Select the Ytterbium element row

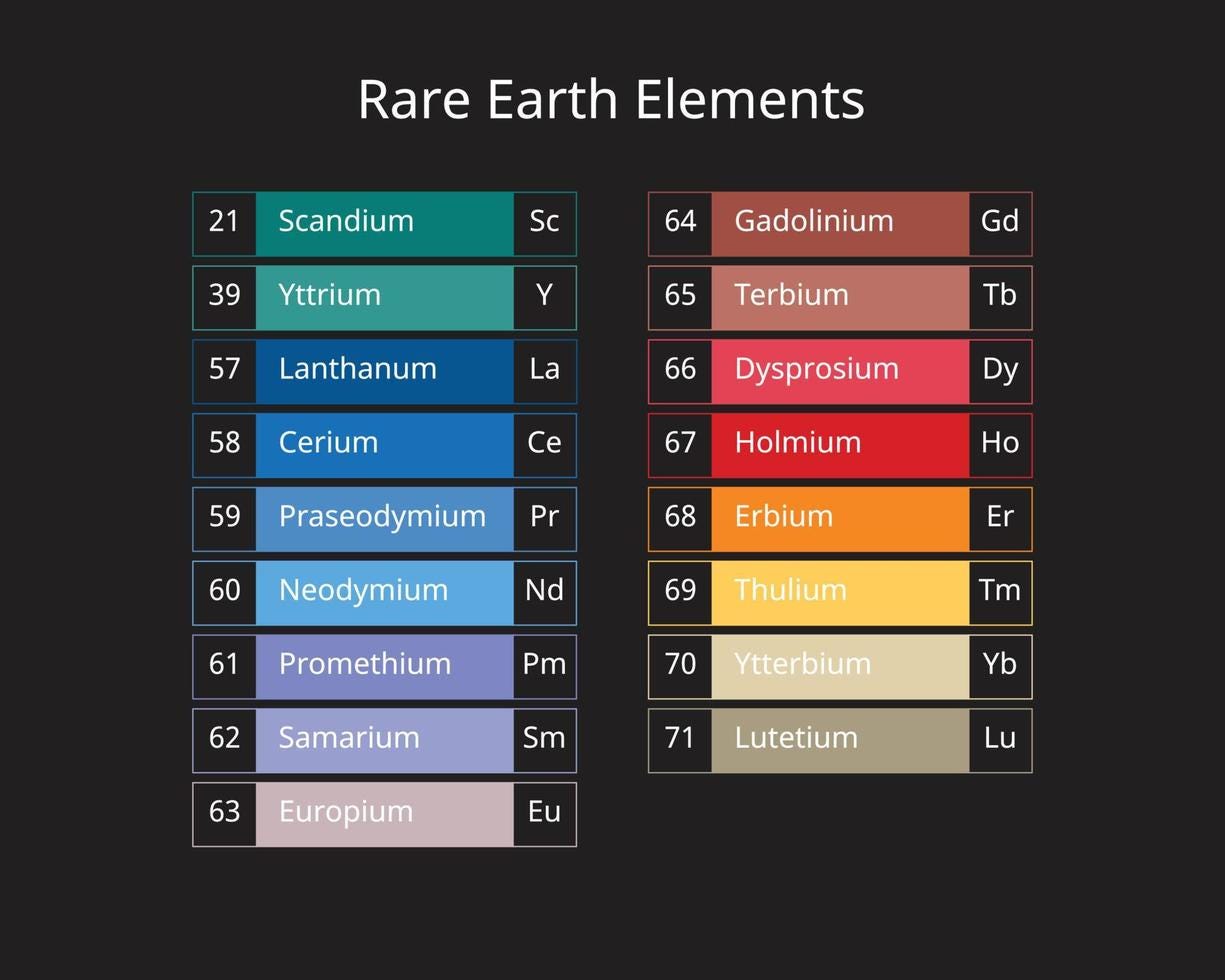click(840, 665)
